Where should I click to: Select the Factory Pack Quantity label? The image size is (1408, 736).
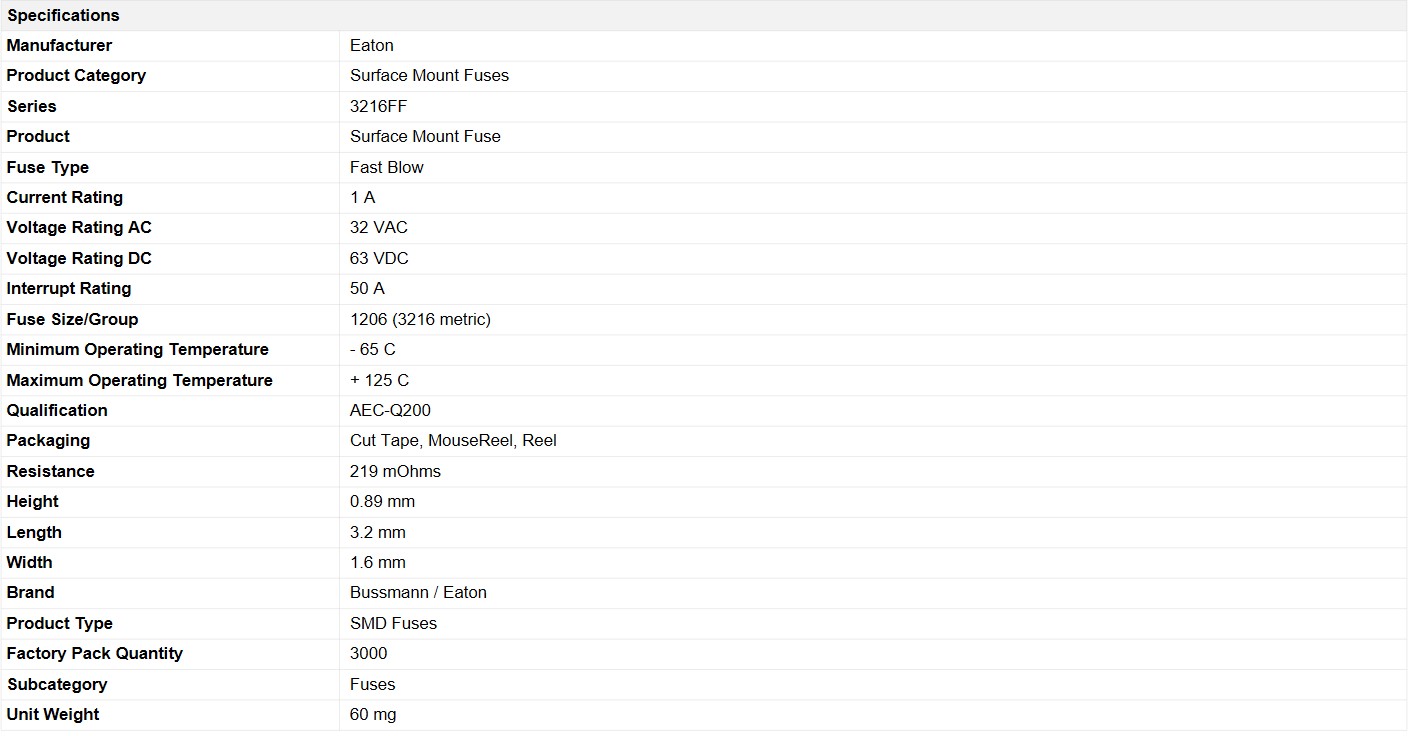pyautogui.click(x=95, y=653)
